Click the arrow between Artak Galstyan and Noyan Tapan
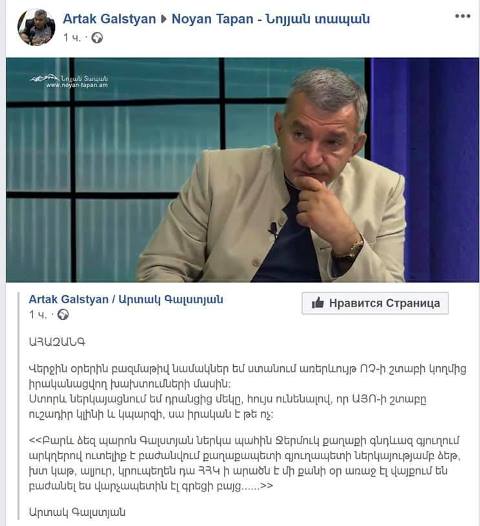The image size is (480, 526). [163, 19]
